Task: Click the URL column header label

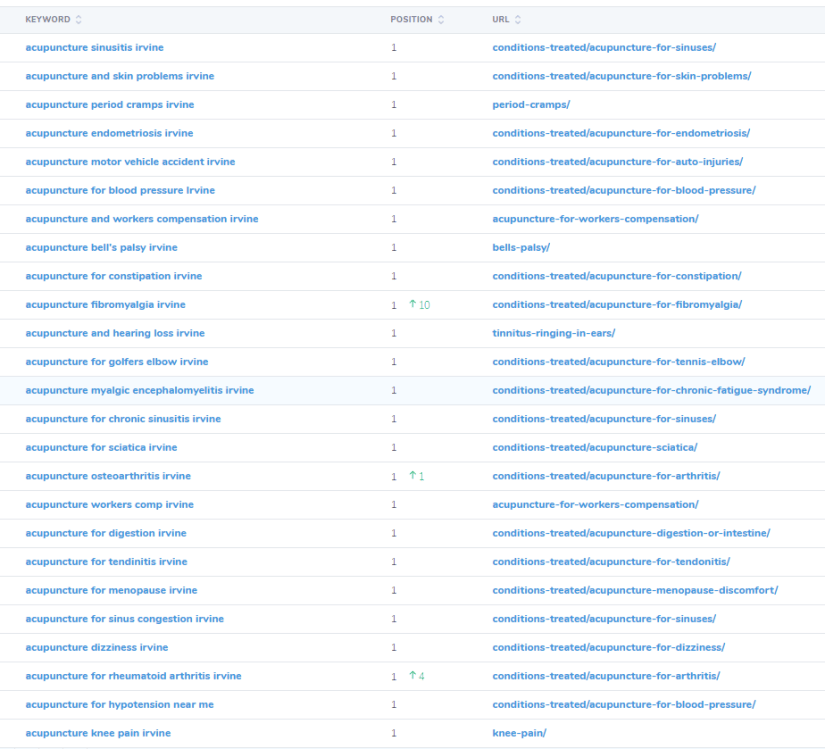Action: click(x=500, y=19)
